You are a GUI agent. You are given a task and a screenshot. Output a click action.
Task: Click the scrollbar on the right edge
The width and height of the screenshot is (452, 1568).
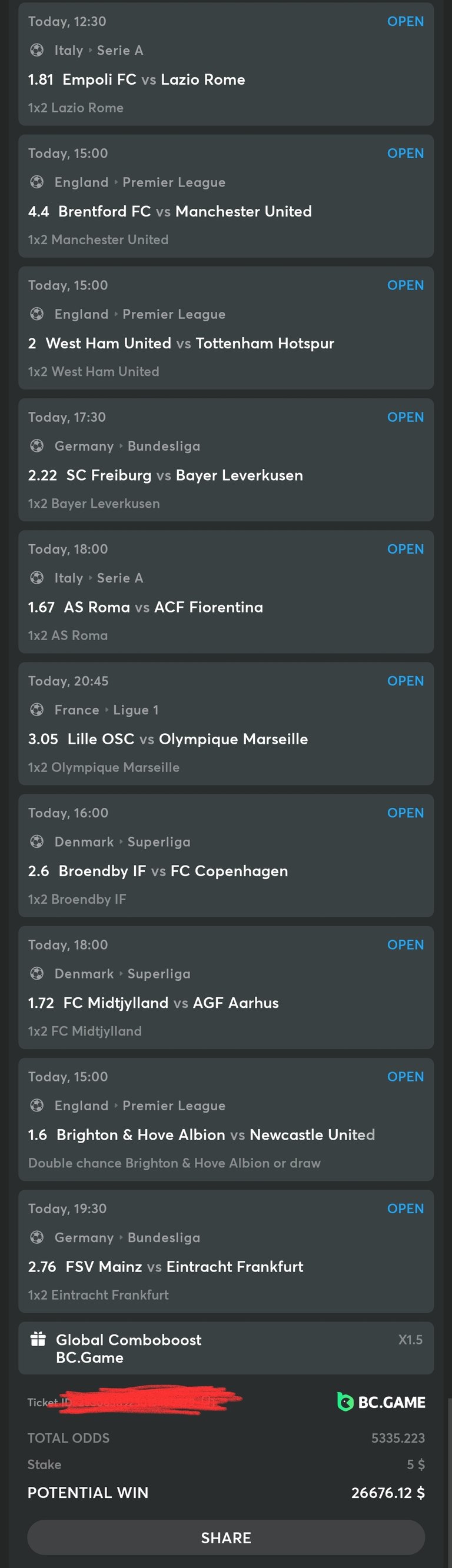click(450, 1483)
